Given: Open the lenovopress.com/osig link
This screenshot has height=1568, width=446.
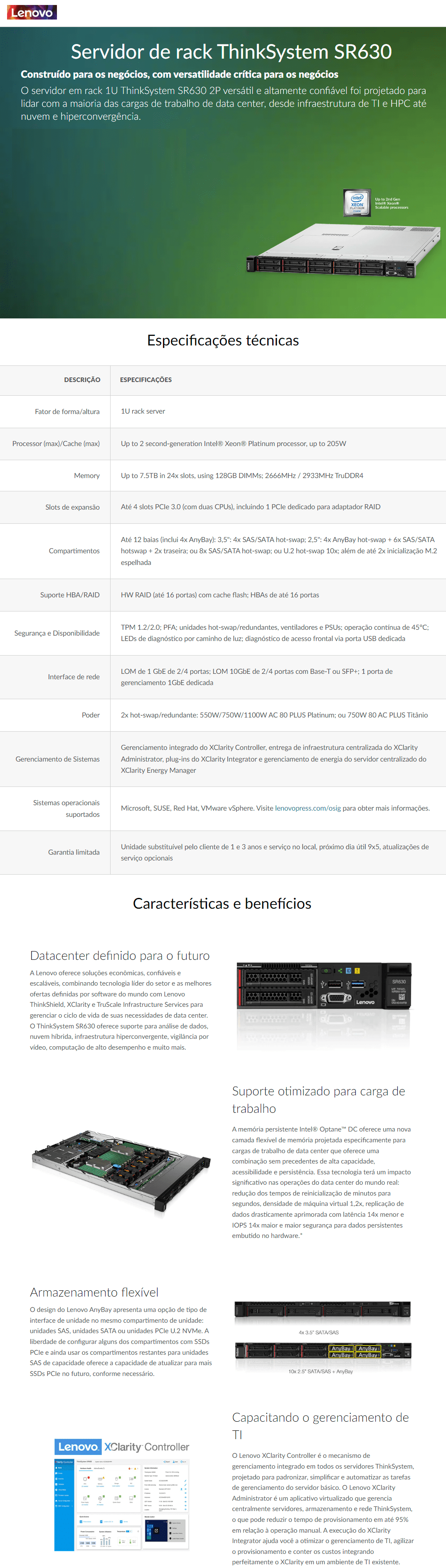Looking at the screenshot, I should [308, 809].
